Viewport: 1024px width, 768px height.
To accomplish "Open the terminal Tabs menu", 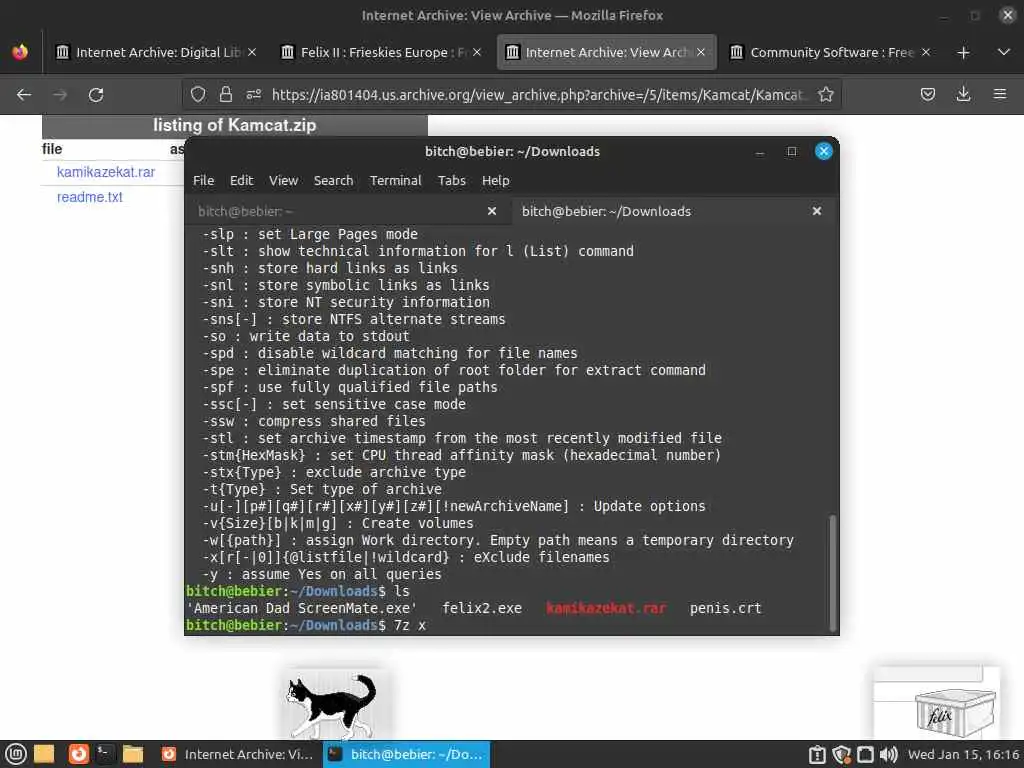I will pos(451,180).
